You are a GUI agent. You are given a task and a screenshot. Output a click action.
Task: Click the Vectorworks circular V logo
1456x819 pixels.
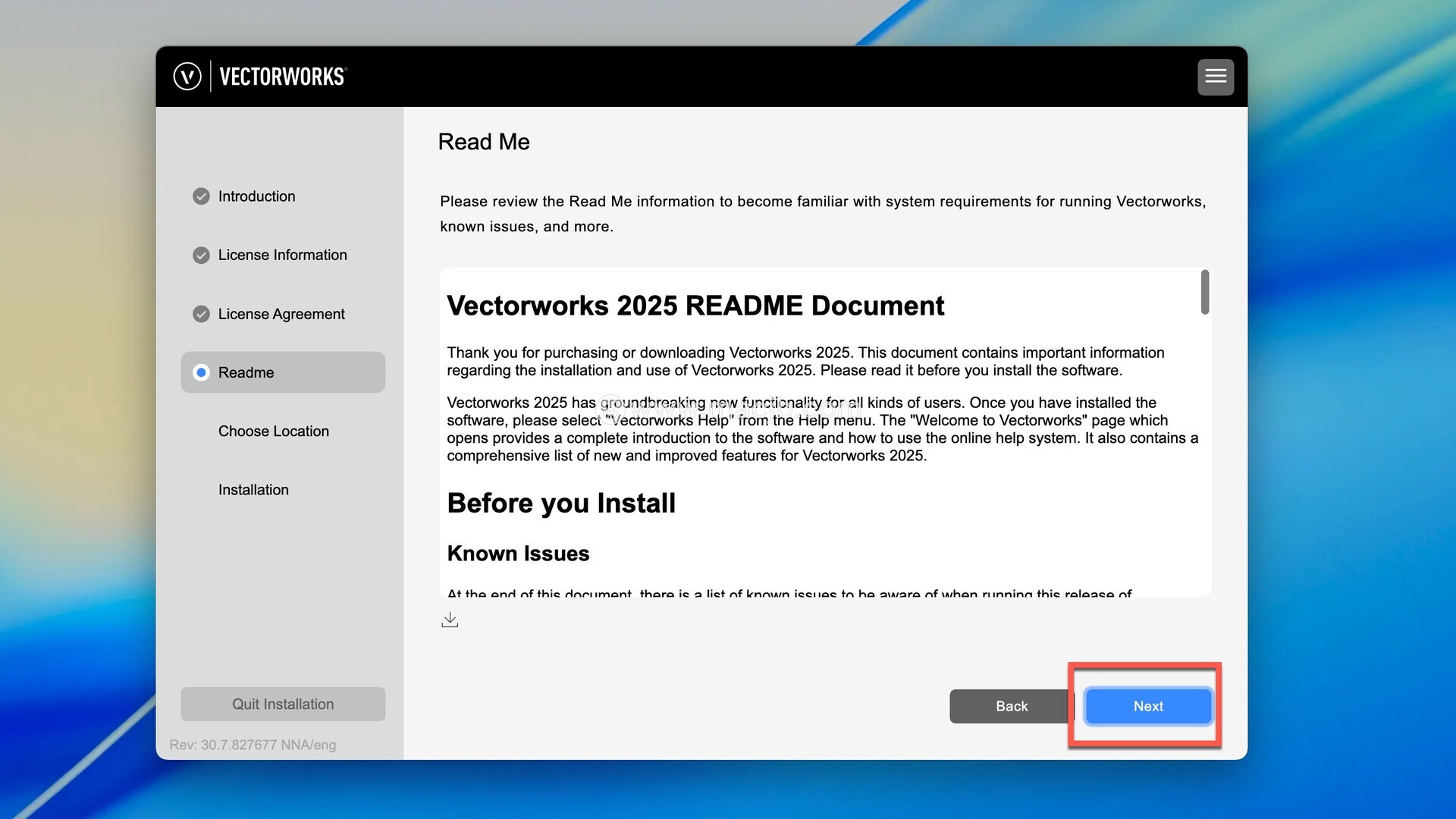[x=187, y=77]
